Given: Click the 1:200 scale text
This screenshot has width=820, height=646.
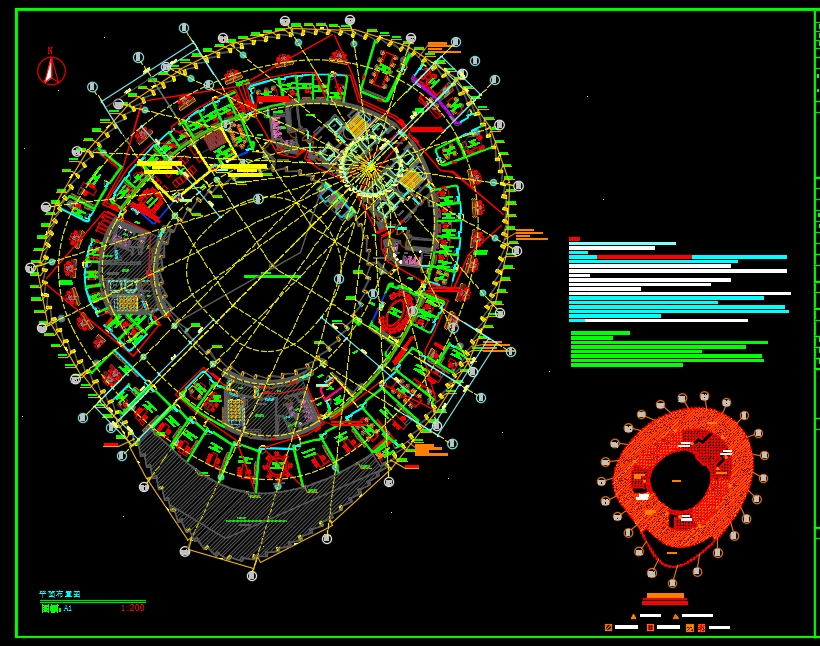Looking at the screenshot, I should pos(132,608).
